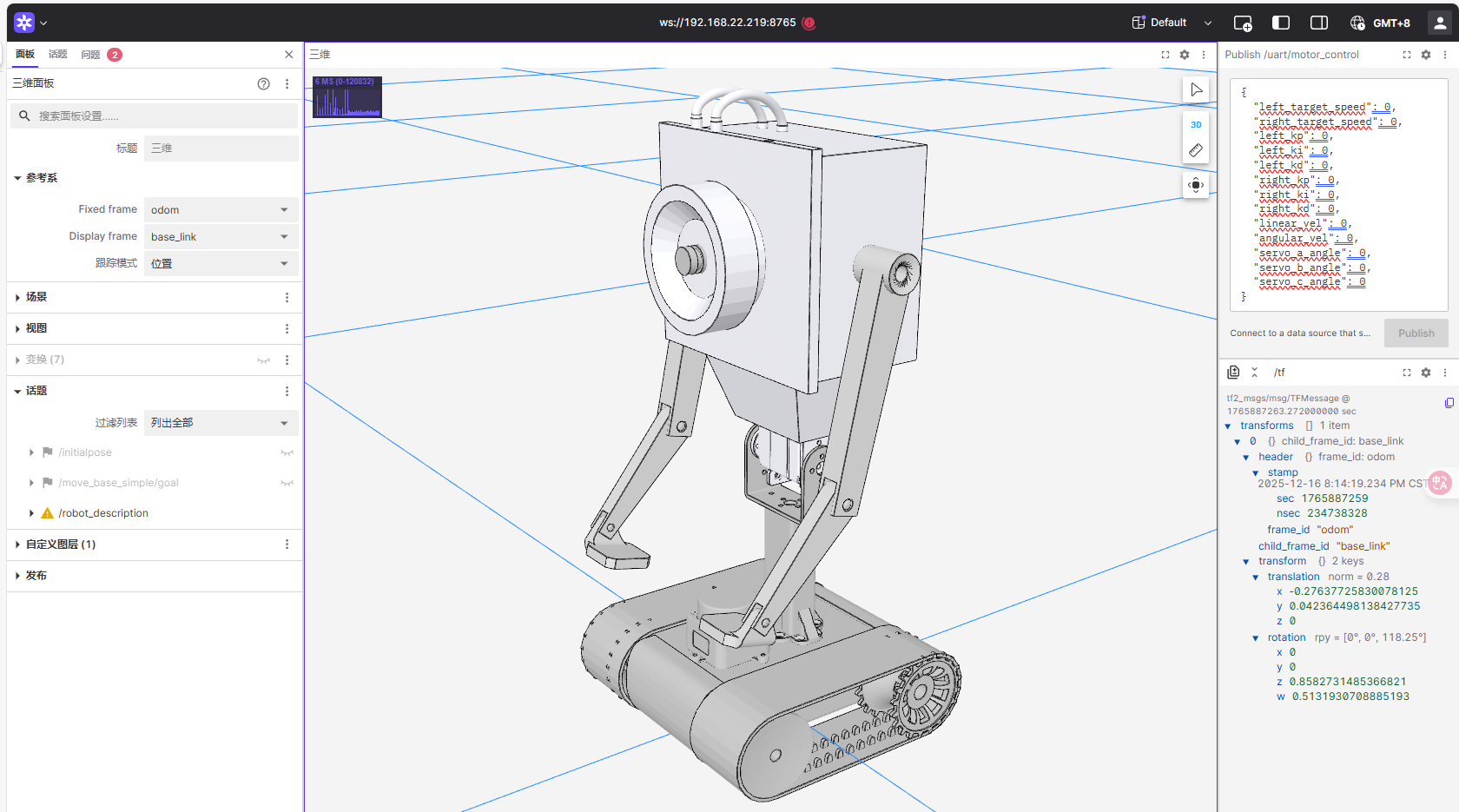Open 3D panel settings gear
The height and width of the screenshot is (812, 1459).
[1185, 55]
